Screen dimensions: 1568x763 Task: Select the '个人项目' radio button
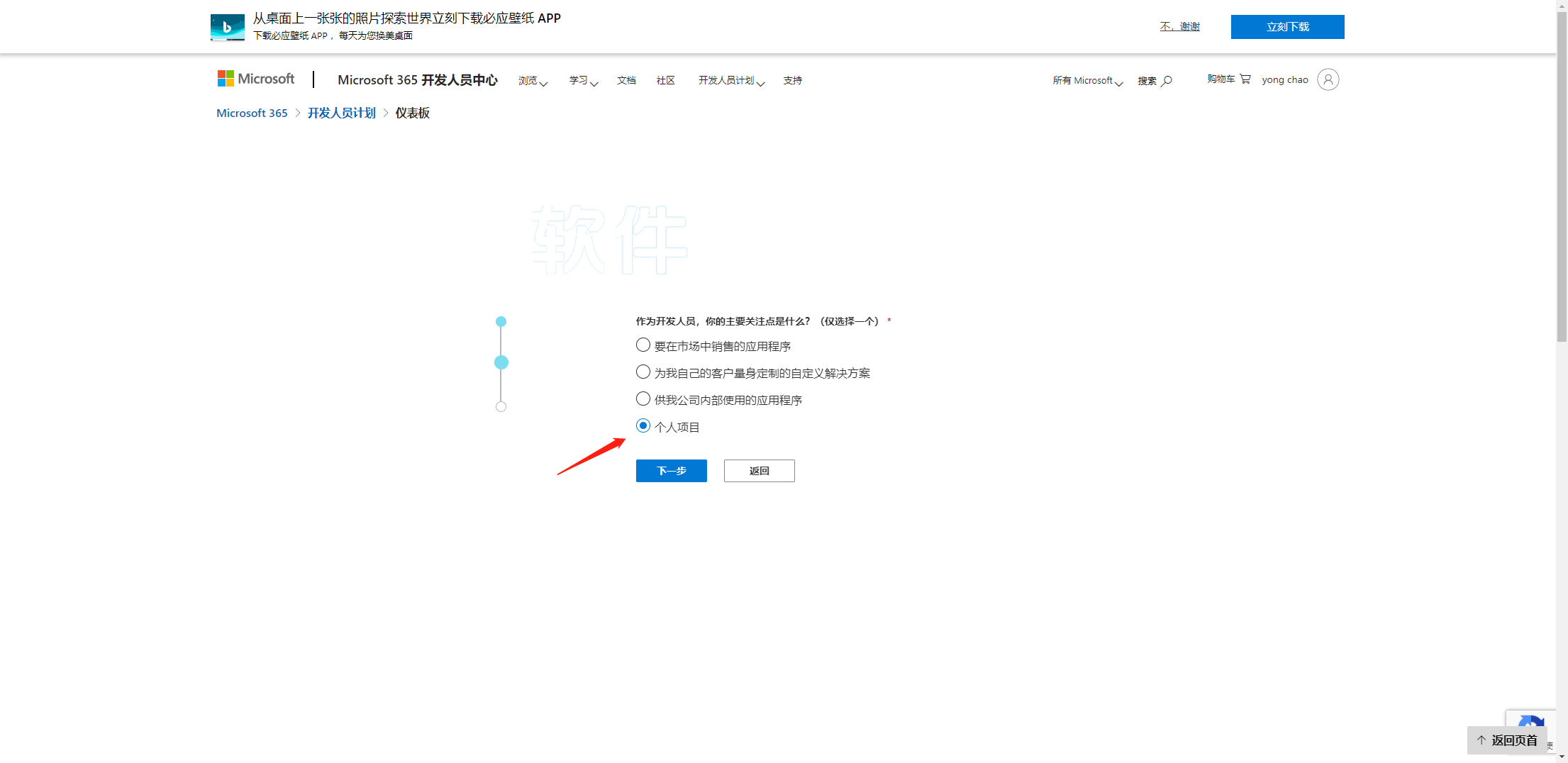pos(643,426)
